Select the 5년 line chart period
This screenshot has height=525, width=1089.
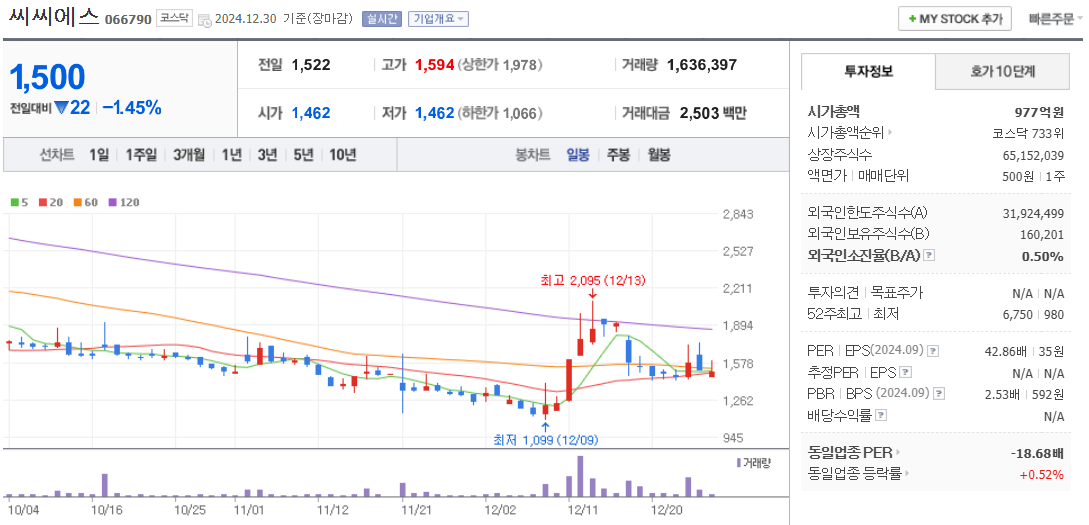click(304, 155)
